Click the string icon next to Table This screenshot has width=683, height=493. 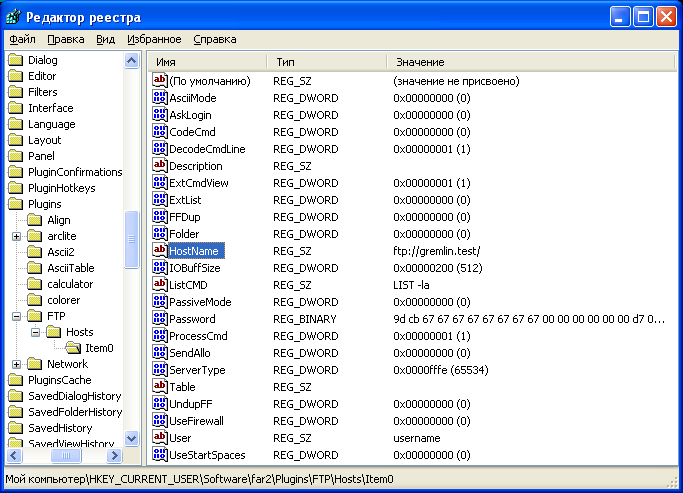160,386
